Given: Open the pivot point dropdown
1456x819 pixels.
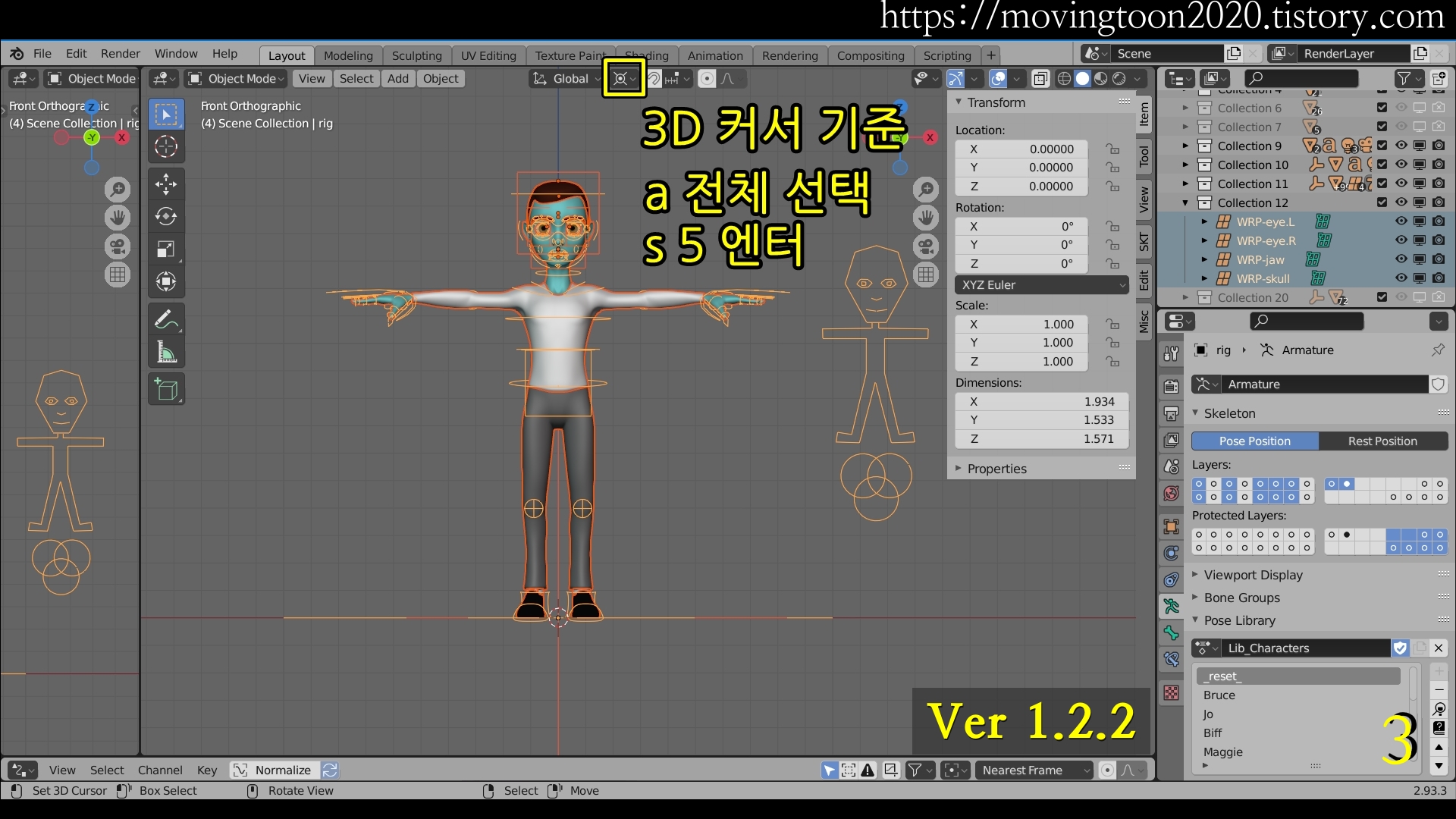Looking at the screenshot, I should tap(624, 78).
